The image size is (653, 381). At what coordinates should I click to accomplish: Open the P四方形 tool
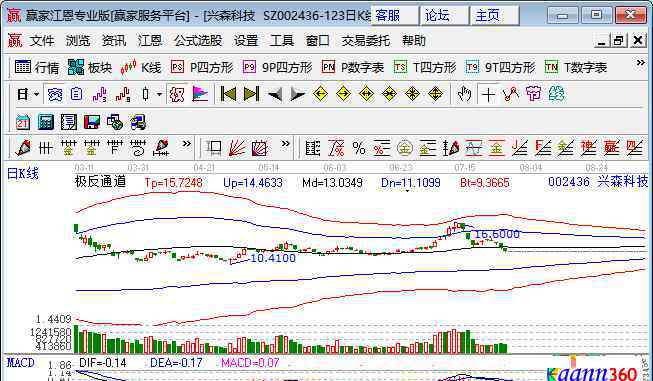(202, 67)
